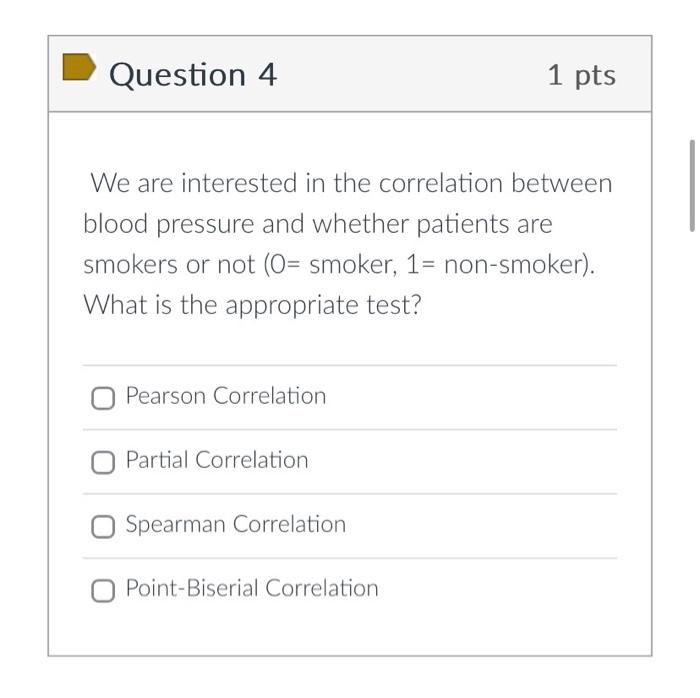This screenshot has width=700, height=698.
Task: Click the vertical scrollbar thumb
Action: 691,186
